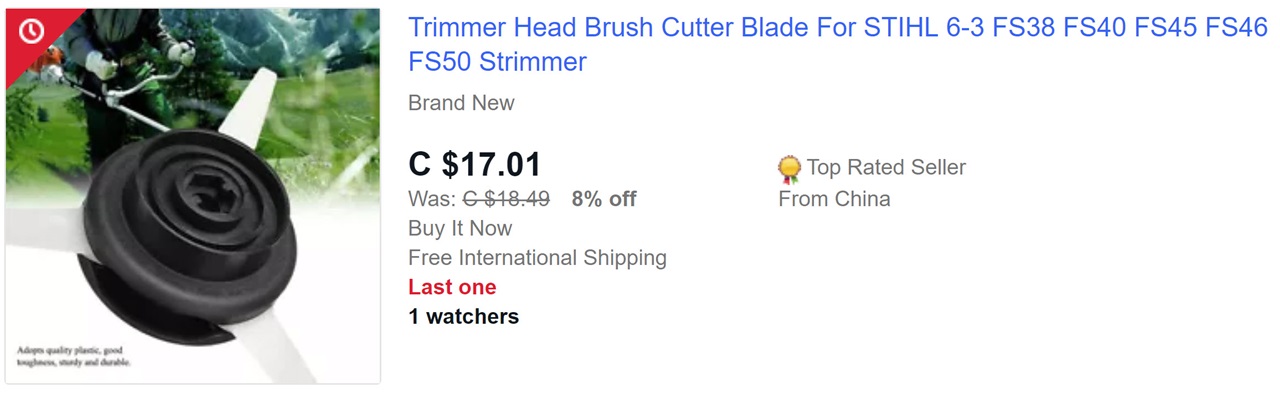Screen dimensions: 1280x394
Task: Click the Top Rated Seller ribbon medal icon
Action: click(789, 169)
